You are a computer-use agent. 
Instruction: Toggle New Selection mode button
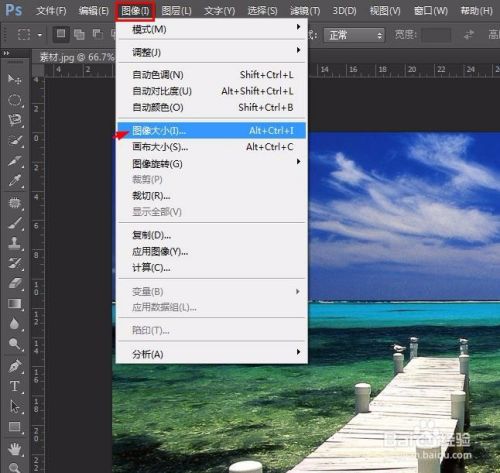[61, 34]
